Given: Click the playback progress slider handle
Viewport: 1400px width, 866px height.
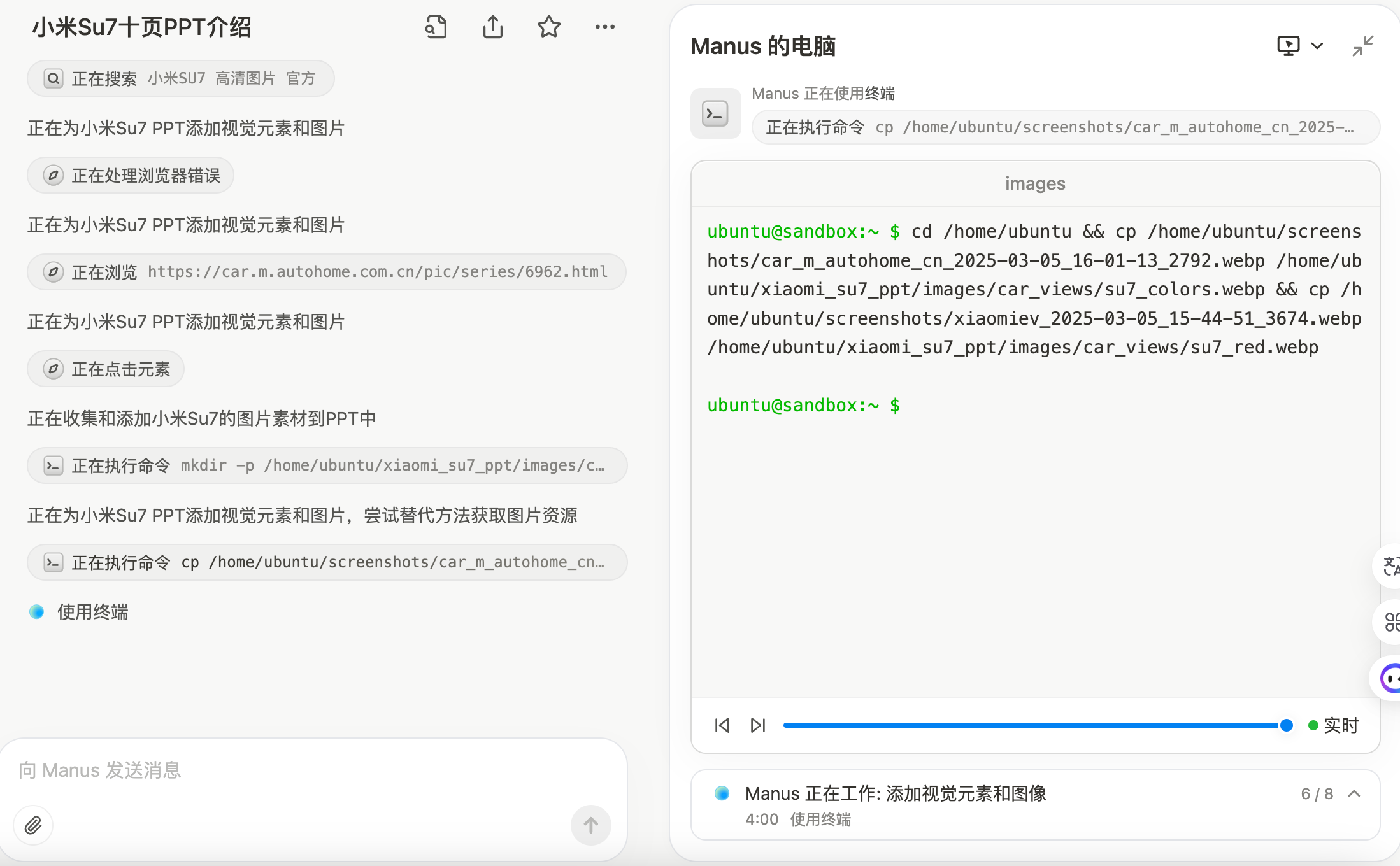Looking at the screenshot, I should (1286, 725).
